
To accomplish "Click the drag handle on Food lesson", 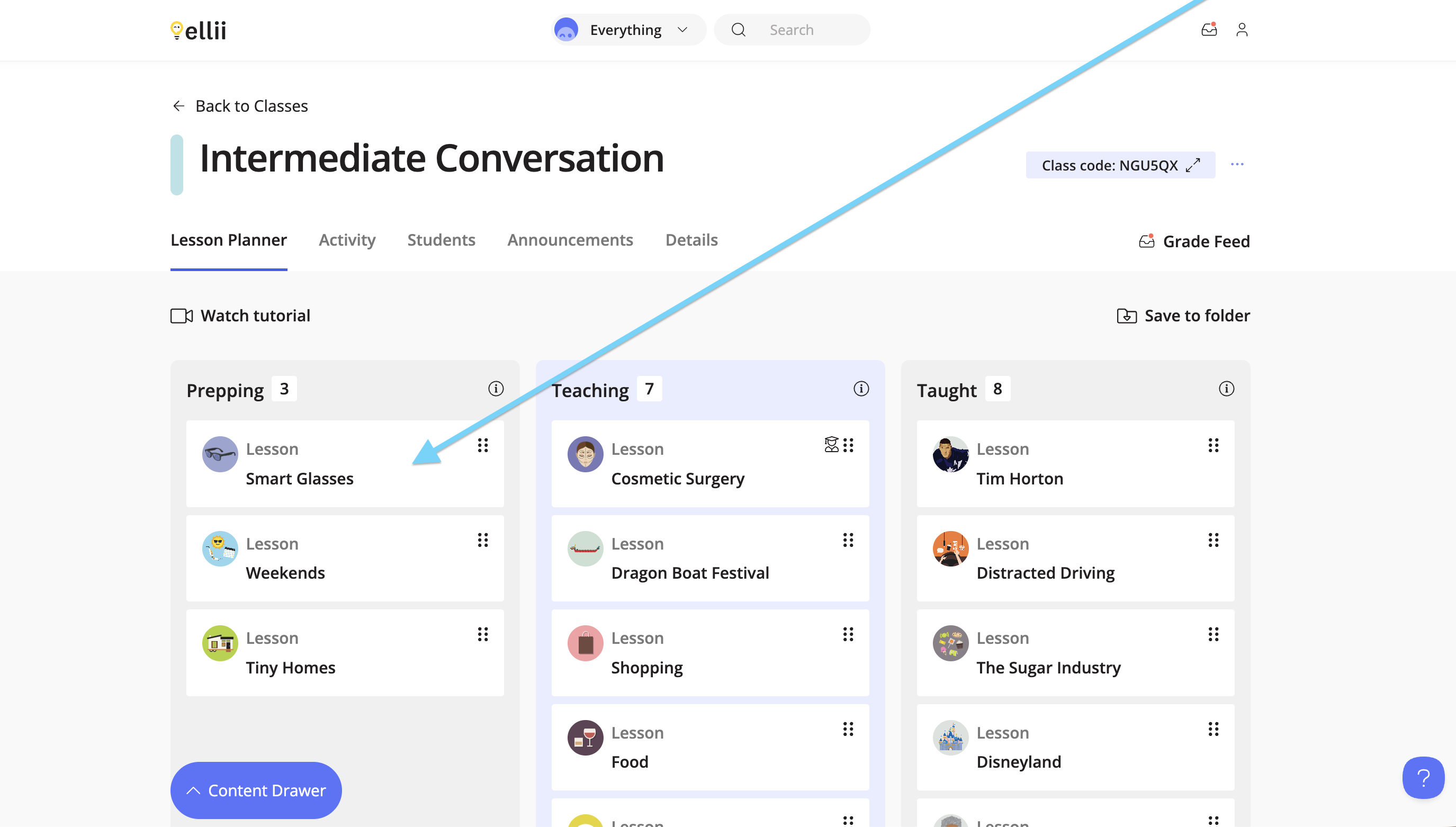I will click(x=848, y=729).
